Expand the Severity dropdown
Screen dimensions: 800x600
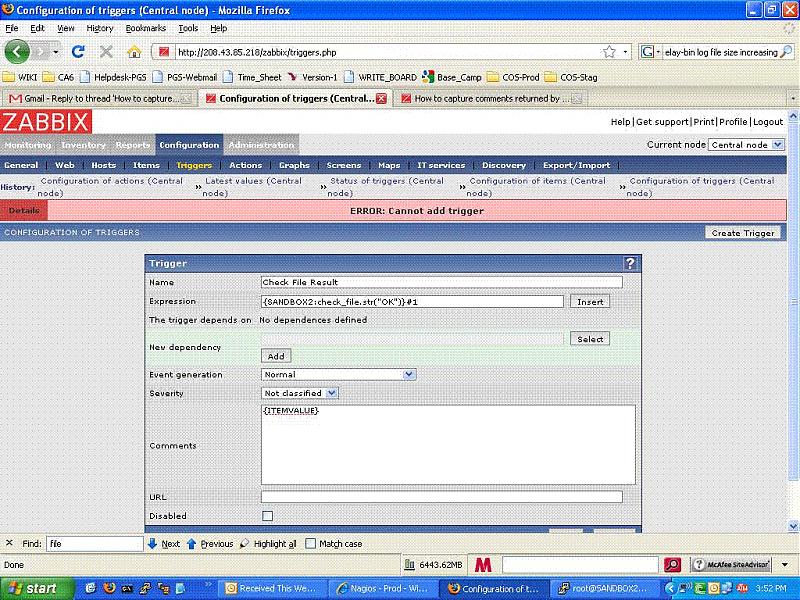click(300, 393)
